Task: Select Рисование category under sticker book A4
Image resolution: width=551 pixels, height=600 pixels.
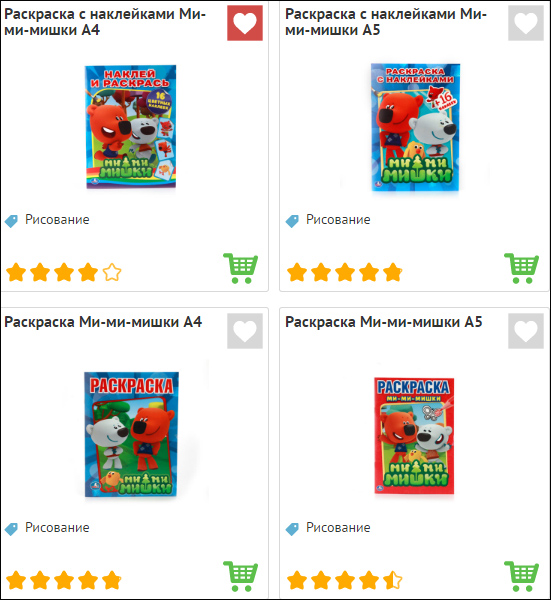Action: pyautogui.click(x=57, y=220)
